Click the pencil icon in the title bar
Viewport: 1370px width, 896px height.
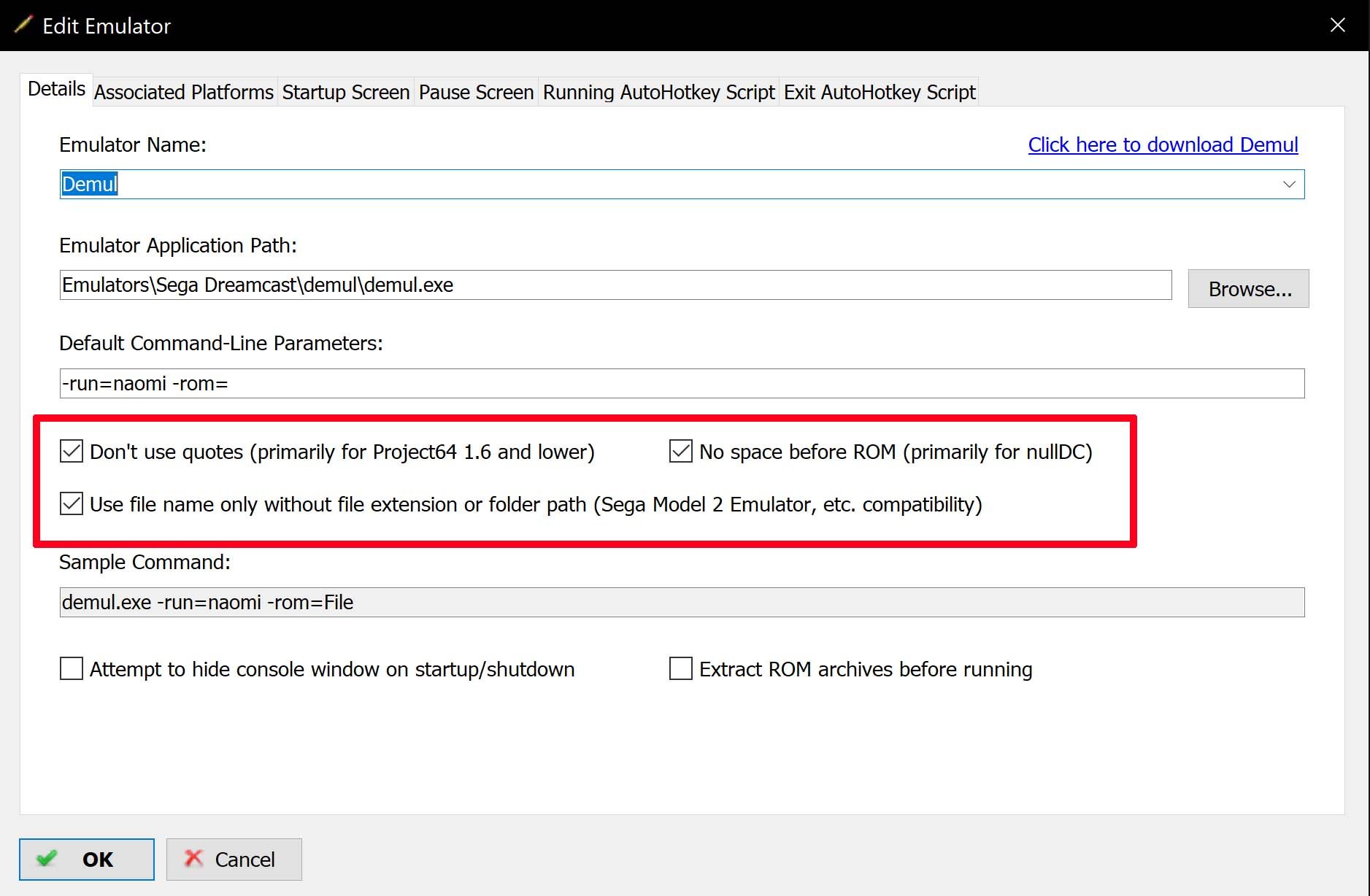(23, 25)
